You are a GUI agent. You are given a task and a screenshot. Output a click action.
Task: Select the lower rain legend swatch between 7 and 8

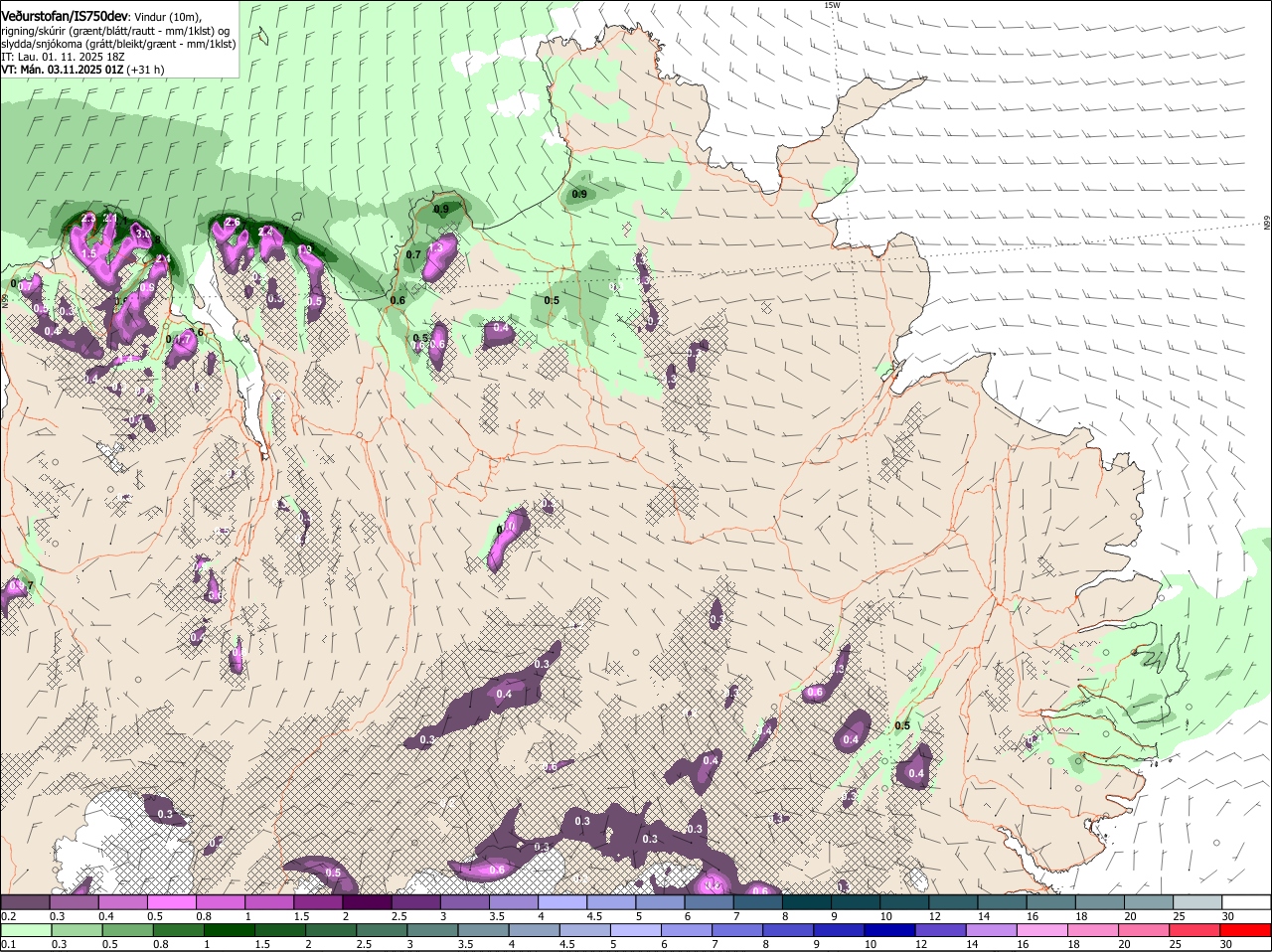coord(739,930)
